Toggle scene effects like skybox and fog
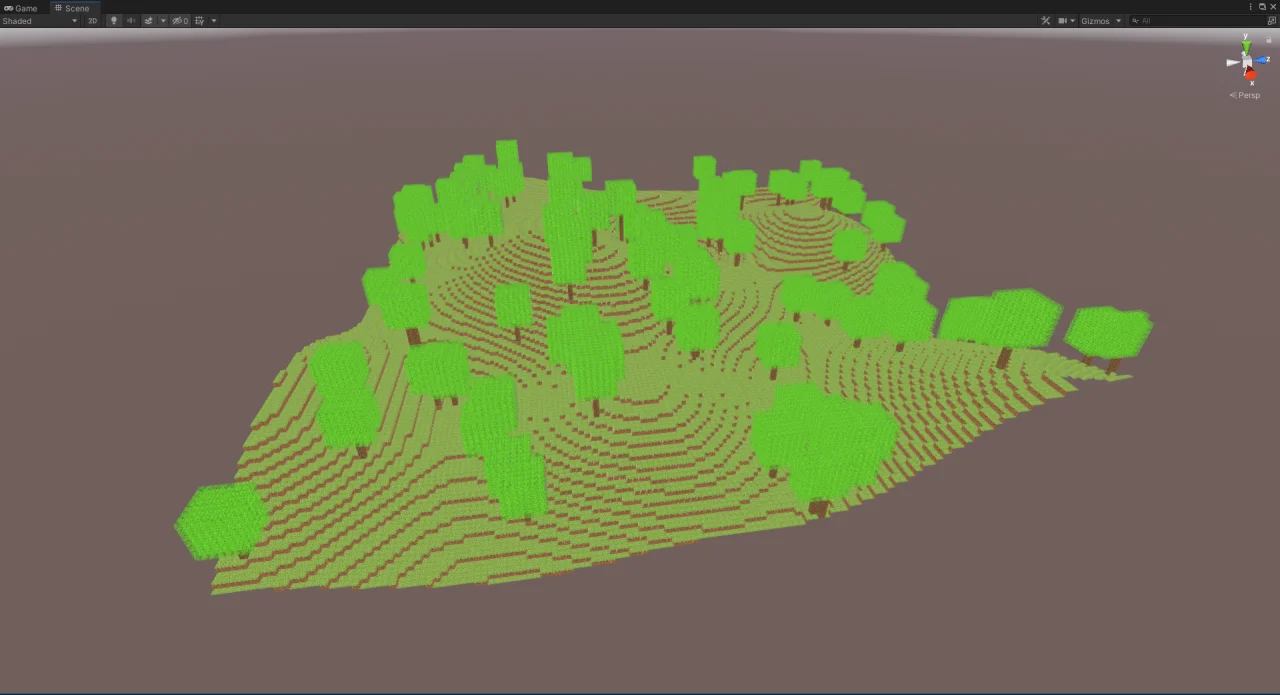The height and width of the screenshot is (695, 1280). (x=149, y=21)
